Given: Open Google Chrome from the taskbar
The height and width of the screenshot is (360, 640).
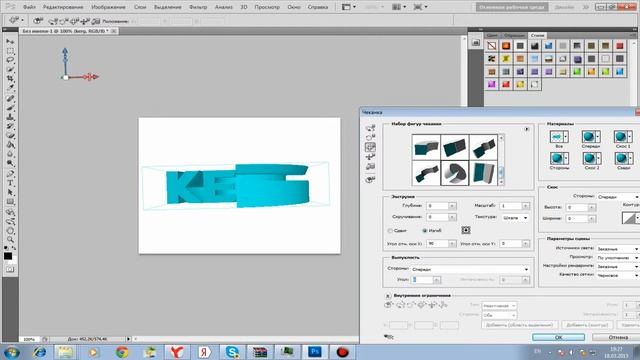Looking at the screenshot, I should [x=122, y=351].
